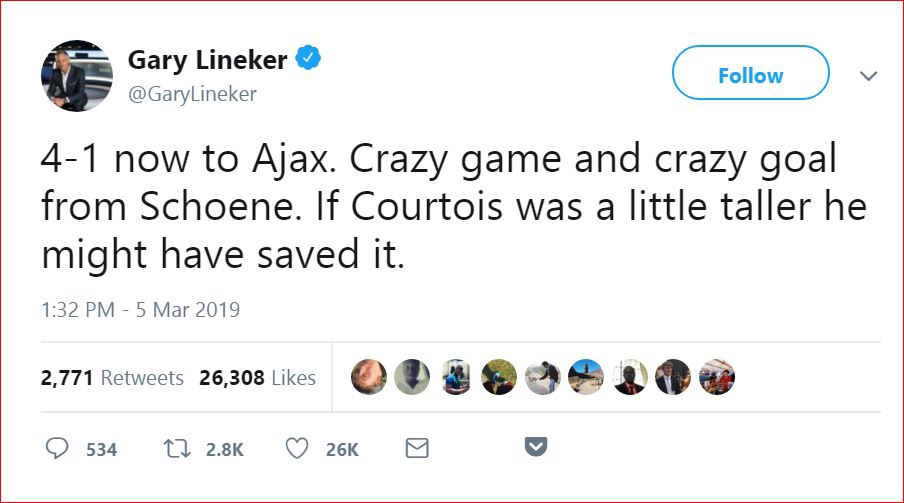This screenshot has width=904, height=503.
Task: Open Gary Lineker's profile picture
Action: click(x=76, y=76)
